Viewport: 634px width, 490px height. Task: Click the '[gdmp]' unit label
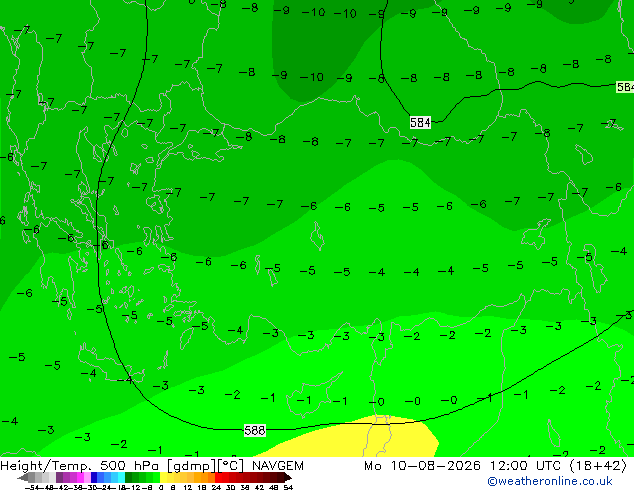click(x=192, y=466)
